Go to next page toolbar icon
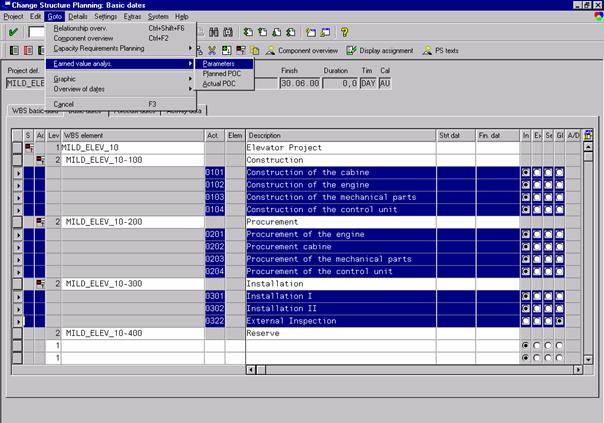 [277, 32]
